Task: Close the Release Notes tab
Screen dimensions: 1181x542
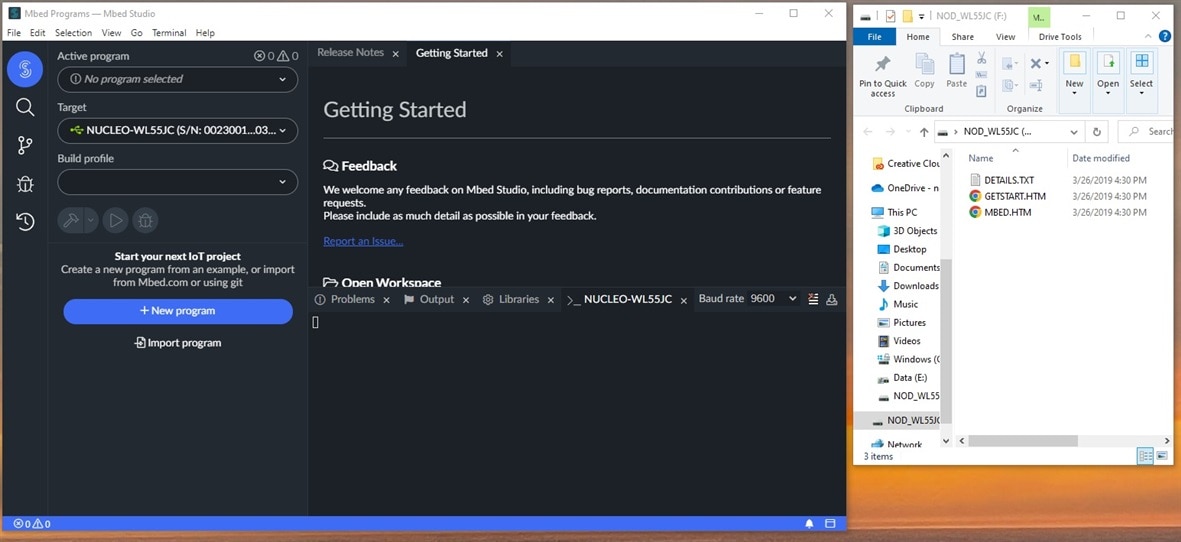Action: [395, 54]
